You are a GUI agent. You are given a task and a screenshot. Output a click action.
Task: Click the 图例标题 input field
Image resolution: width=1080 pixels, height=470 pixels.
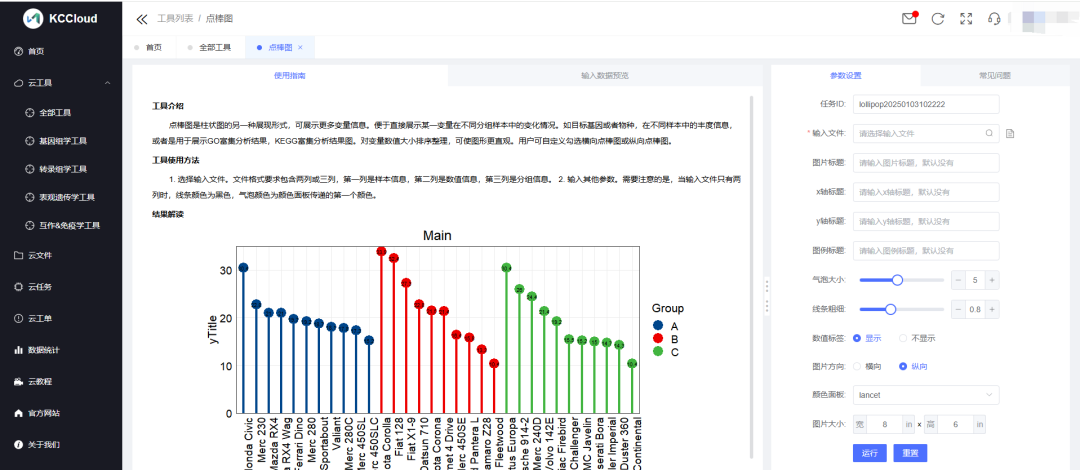(x=926, y=250)
